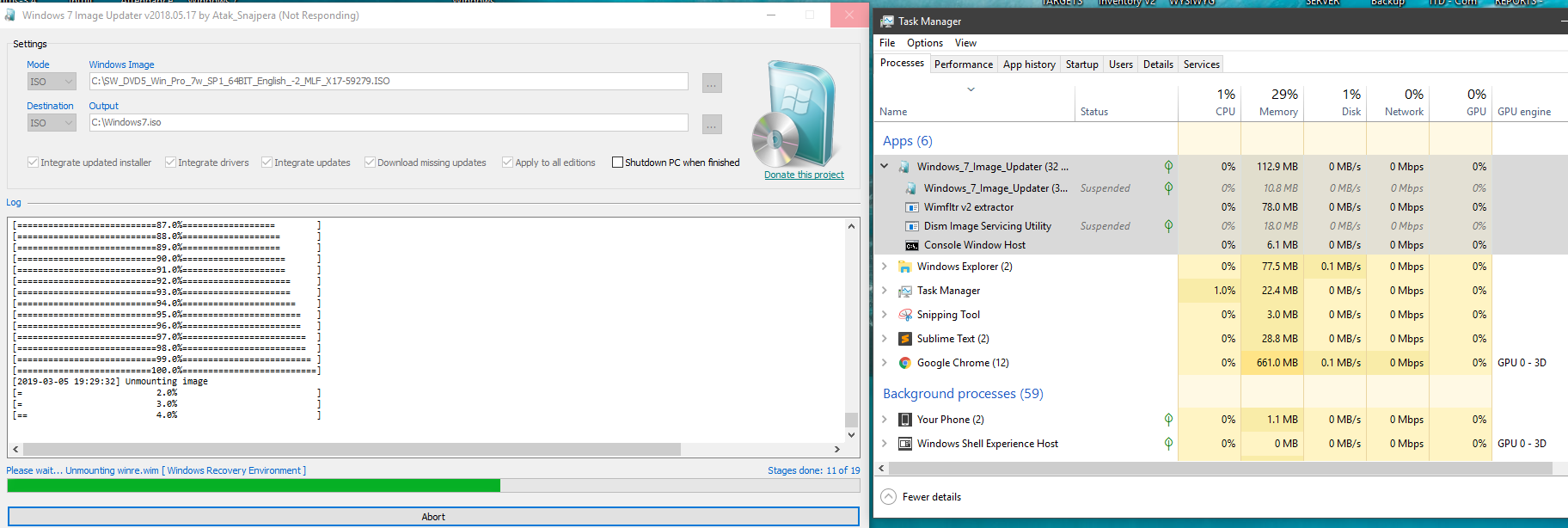
Task: Click the Abort button
Action: point(433,517)
